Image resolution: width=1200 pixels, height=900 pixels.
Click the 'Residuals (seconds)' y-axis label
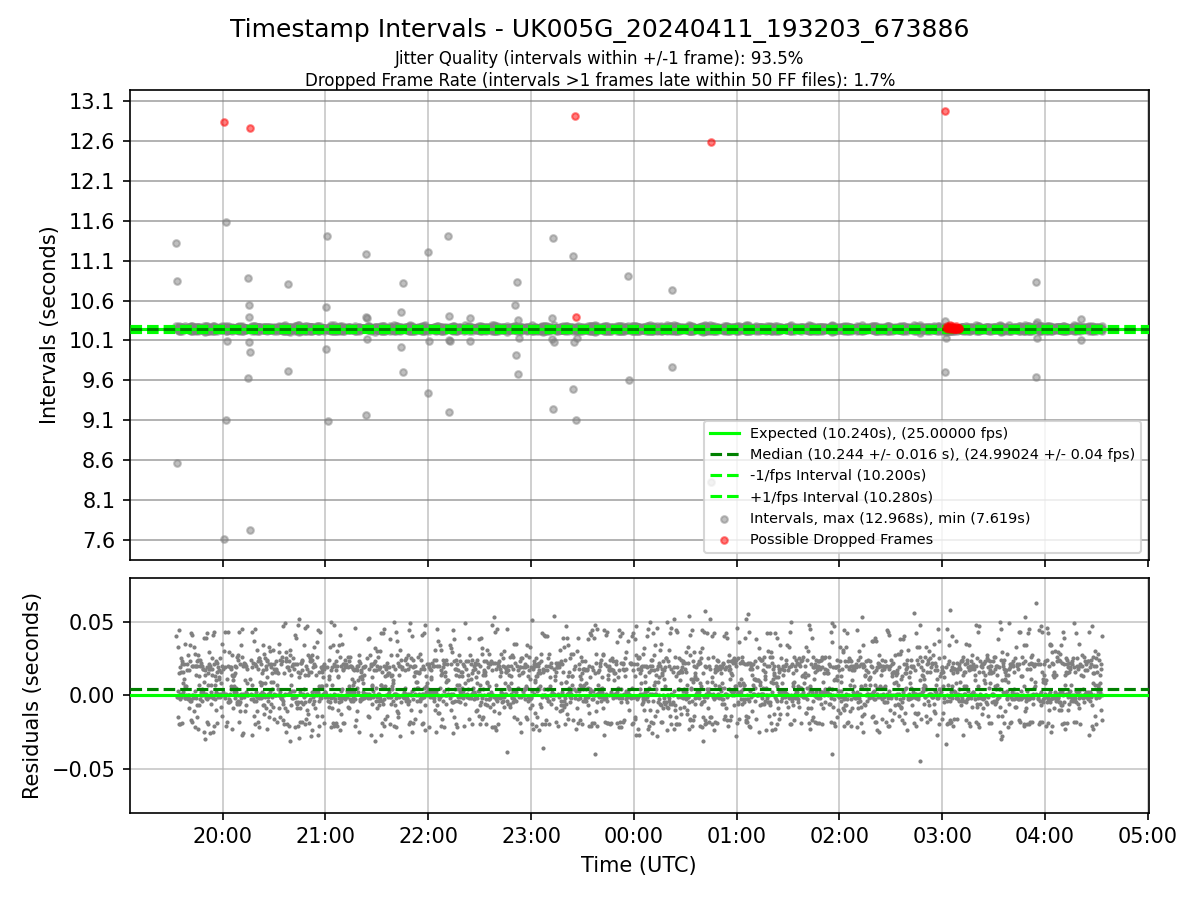tap(31, 696)
